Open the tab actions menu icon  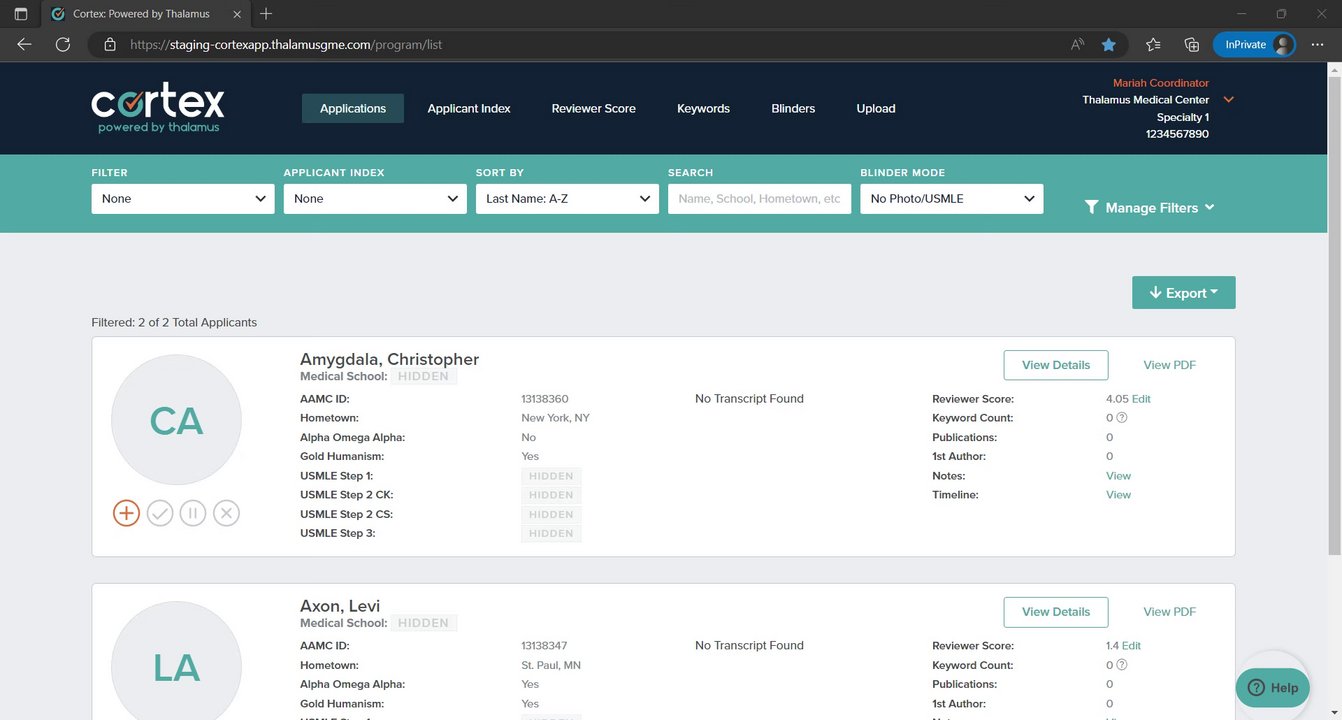[x=20, y=14]
